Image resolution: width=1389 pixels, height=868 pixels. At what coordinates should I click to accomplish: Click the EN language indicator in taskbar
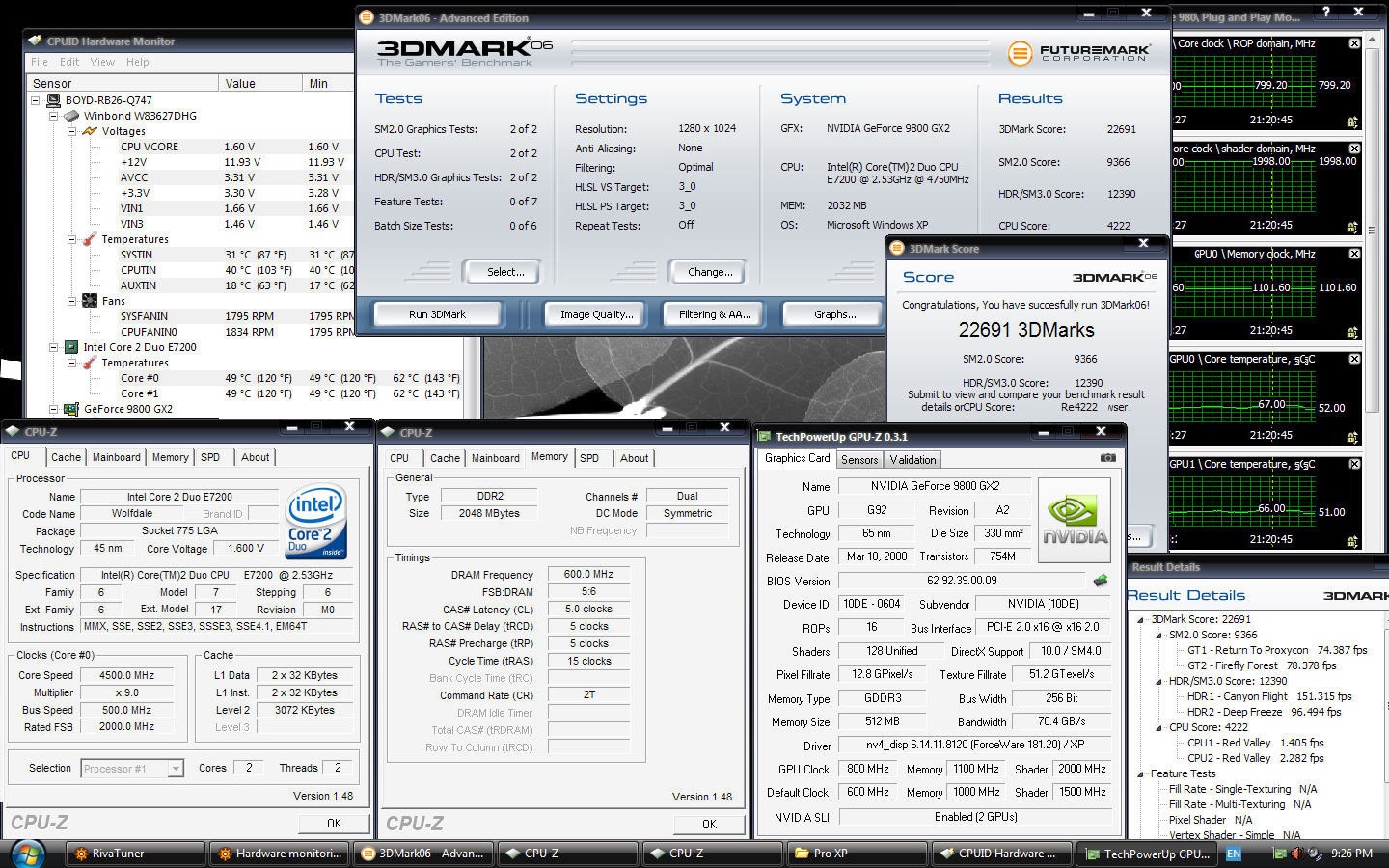1234,854
